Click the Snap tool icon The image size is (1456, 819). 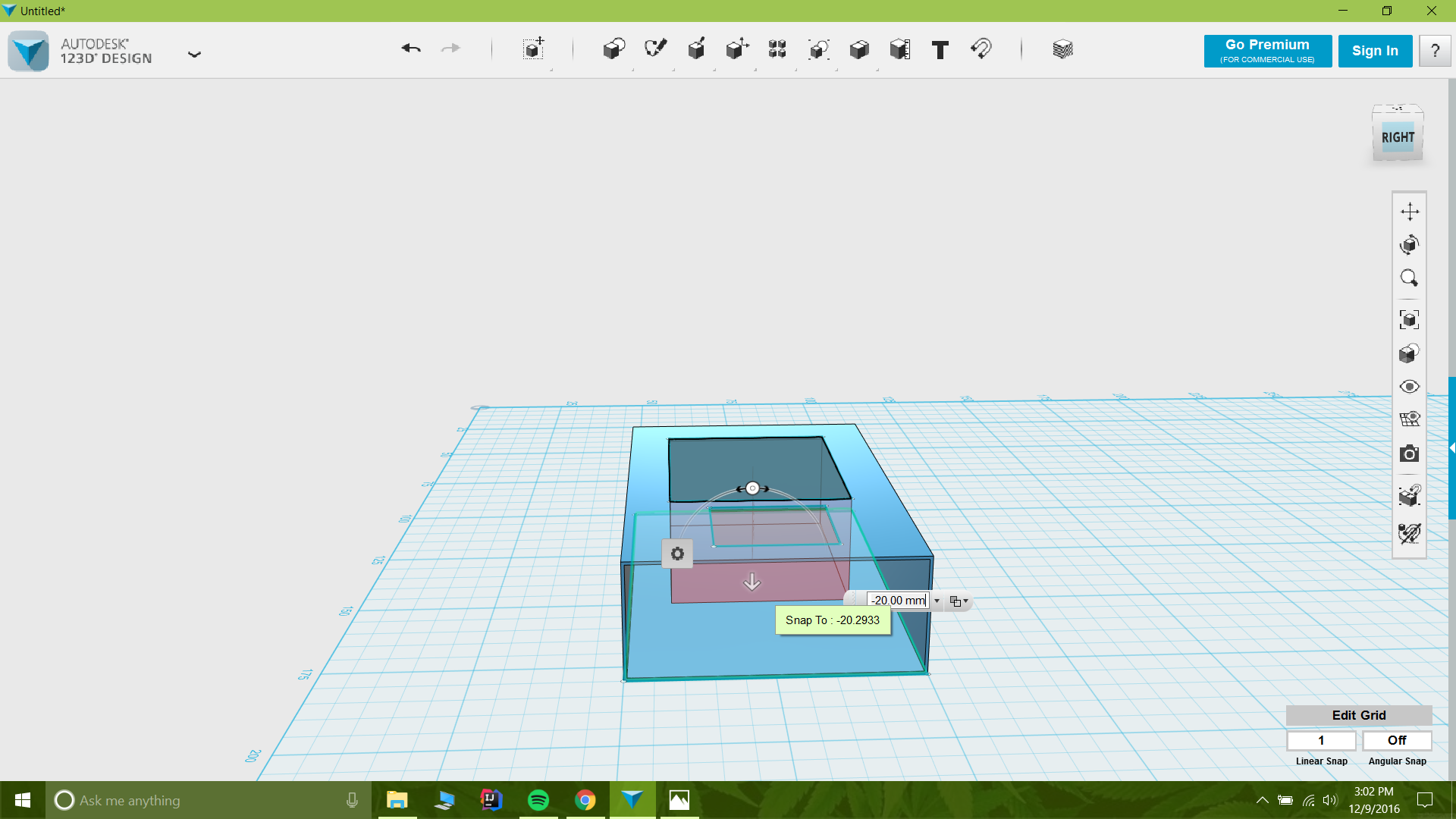click(x=982, y=48)
